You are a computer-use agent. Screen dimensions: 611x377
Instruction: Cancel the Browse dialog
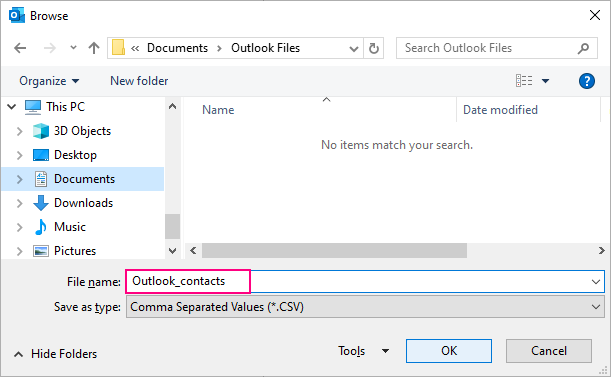click(549, 351)
